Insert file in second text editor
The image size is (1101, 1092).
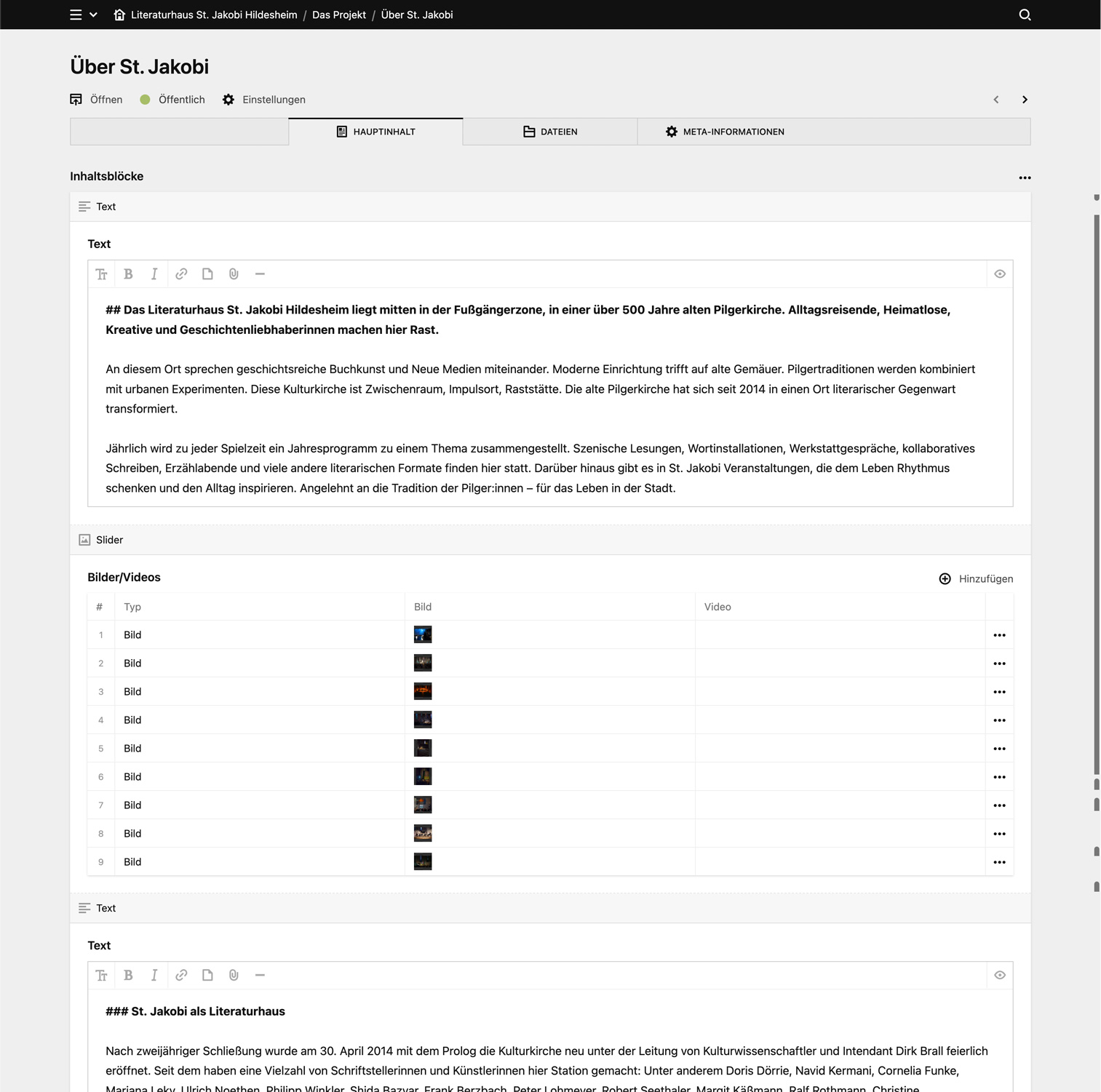point(207,976)
